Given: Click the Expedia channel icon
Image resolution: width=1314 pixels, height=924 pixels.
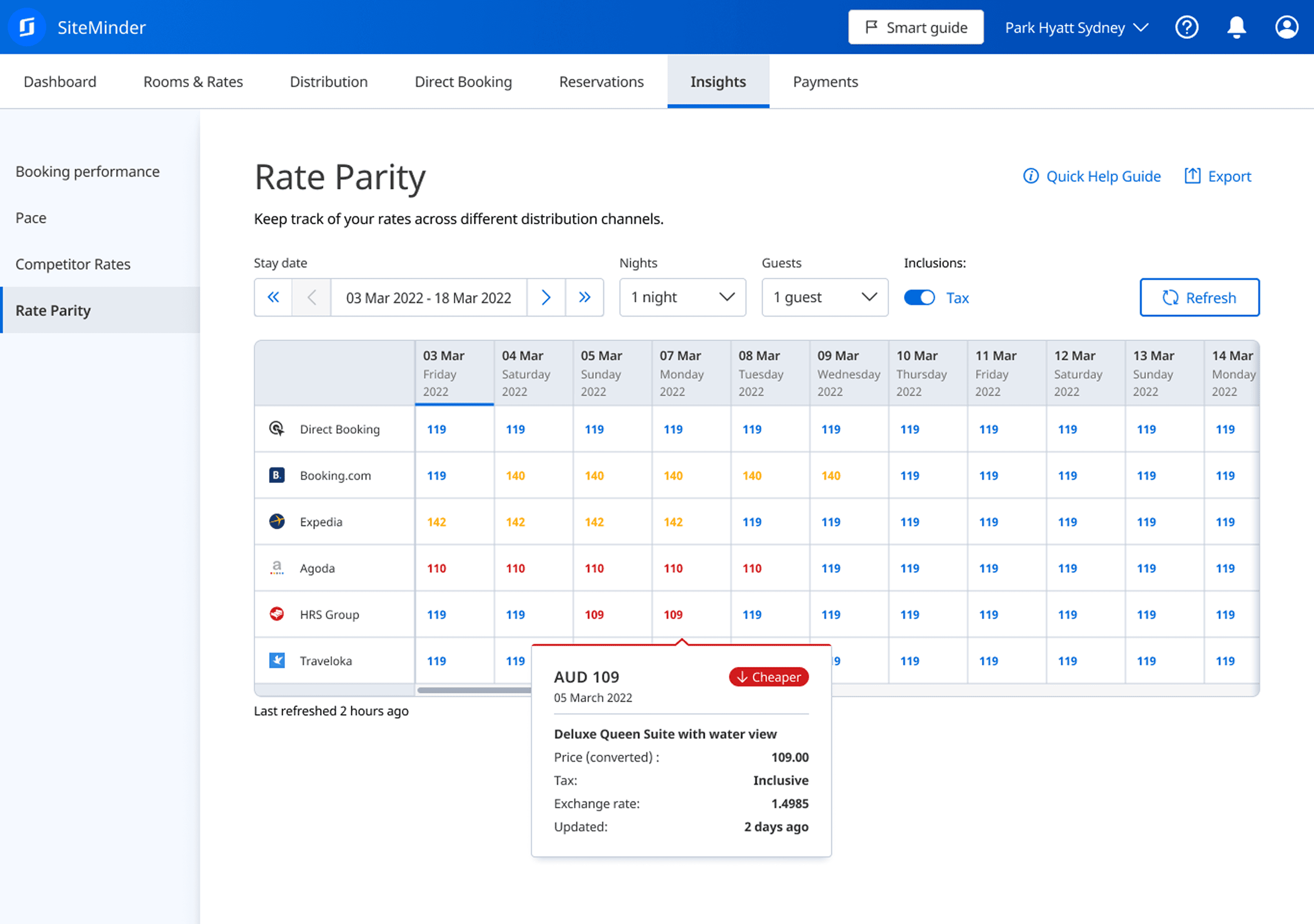Looking at the screenshot, I should [x=277, y=522].
